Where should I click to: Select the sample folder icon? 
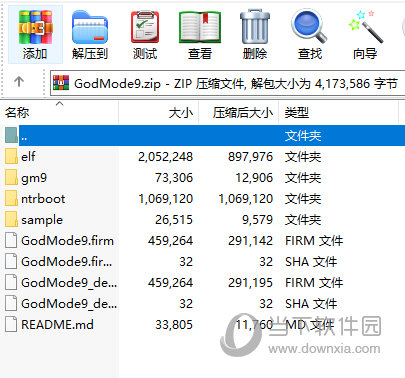[x=11, y=219]
